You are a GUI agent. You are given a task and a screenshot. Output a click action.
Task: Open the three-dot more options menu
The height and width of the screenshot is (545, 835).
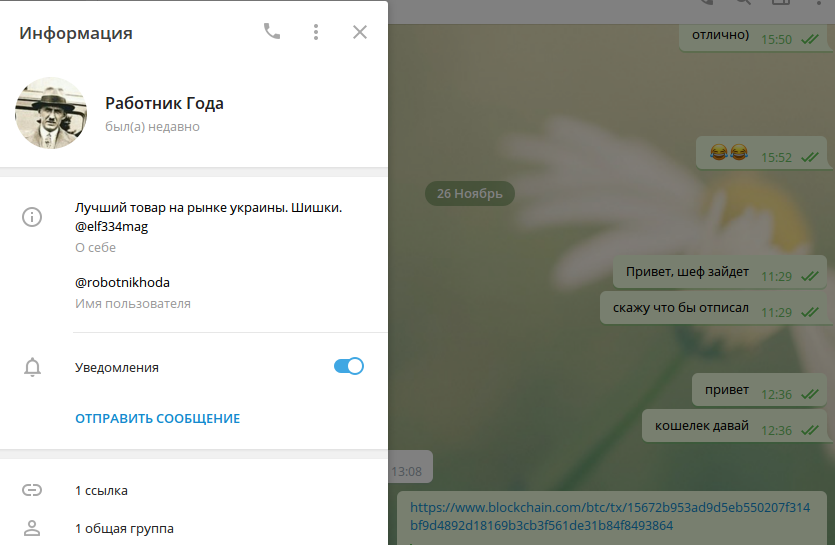316,32
